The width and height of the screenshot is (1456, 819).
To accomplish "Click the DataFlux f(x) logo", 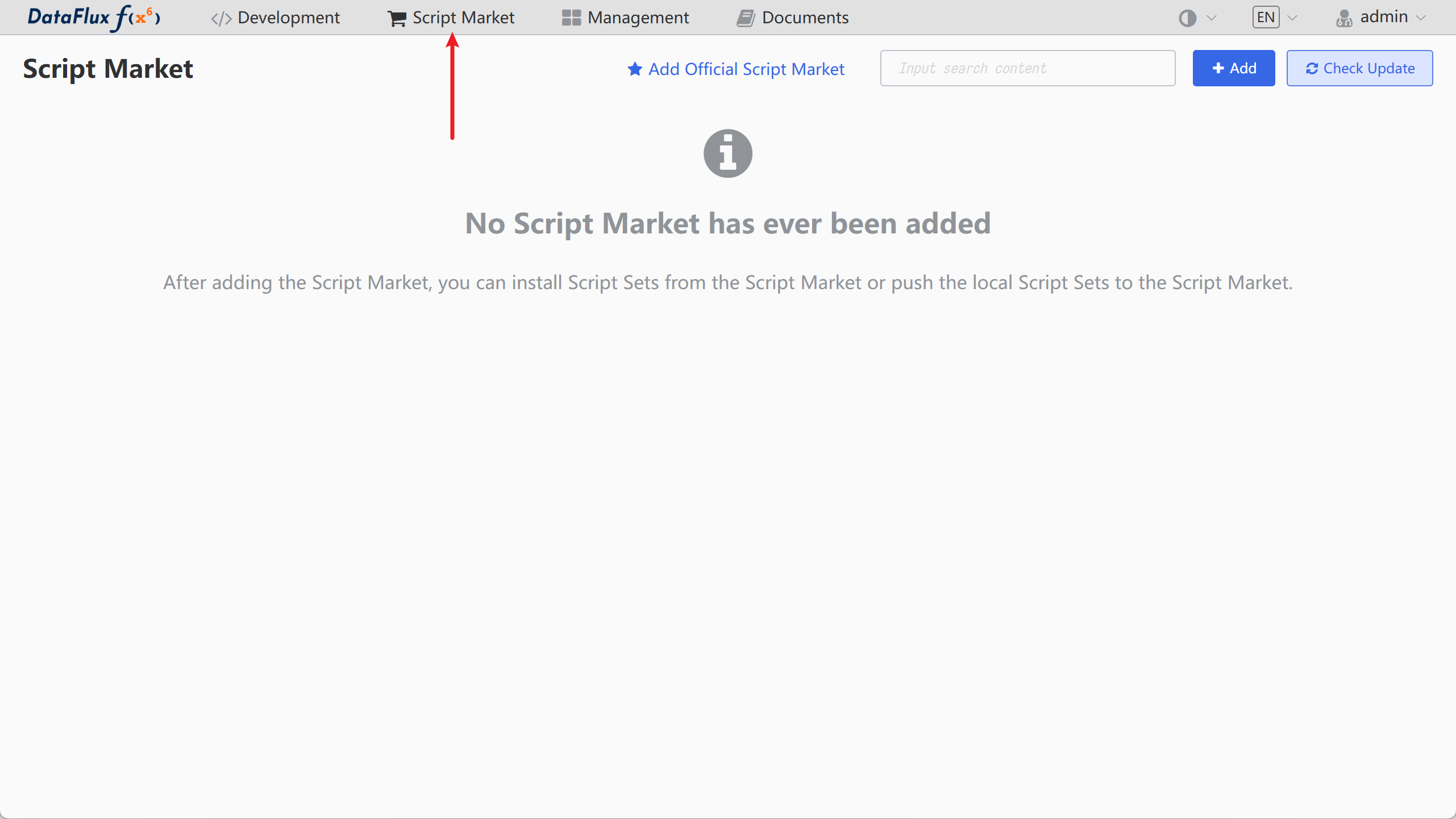I will [x=94, y=18].
